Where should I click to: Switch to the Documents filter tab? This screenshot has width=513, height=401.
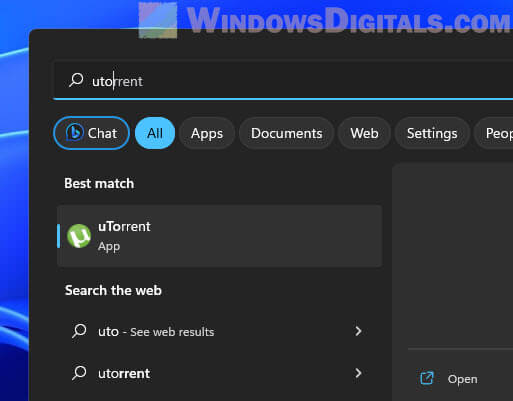pos(287,133)
